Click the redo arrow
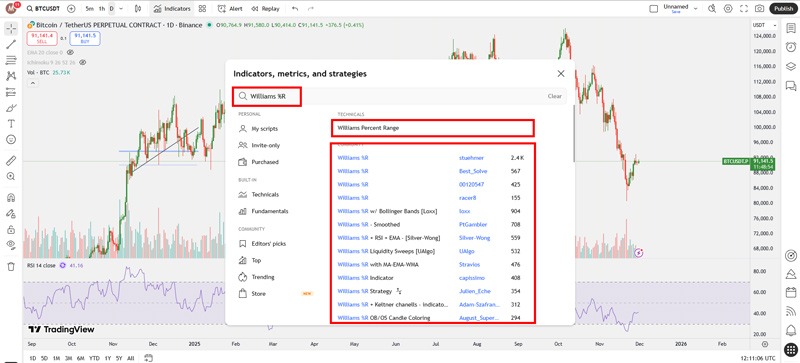Screen dimensions: 800x363 click(311, 9)
